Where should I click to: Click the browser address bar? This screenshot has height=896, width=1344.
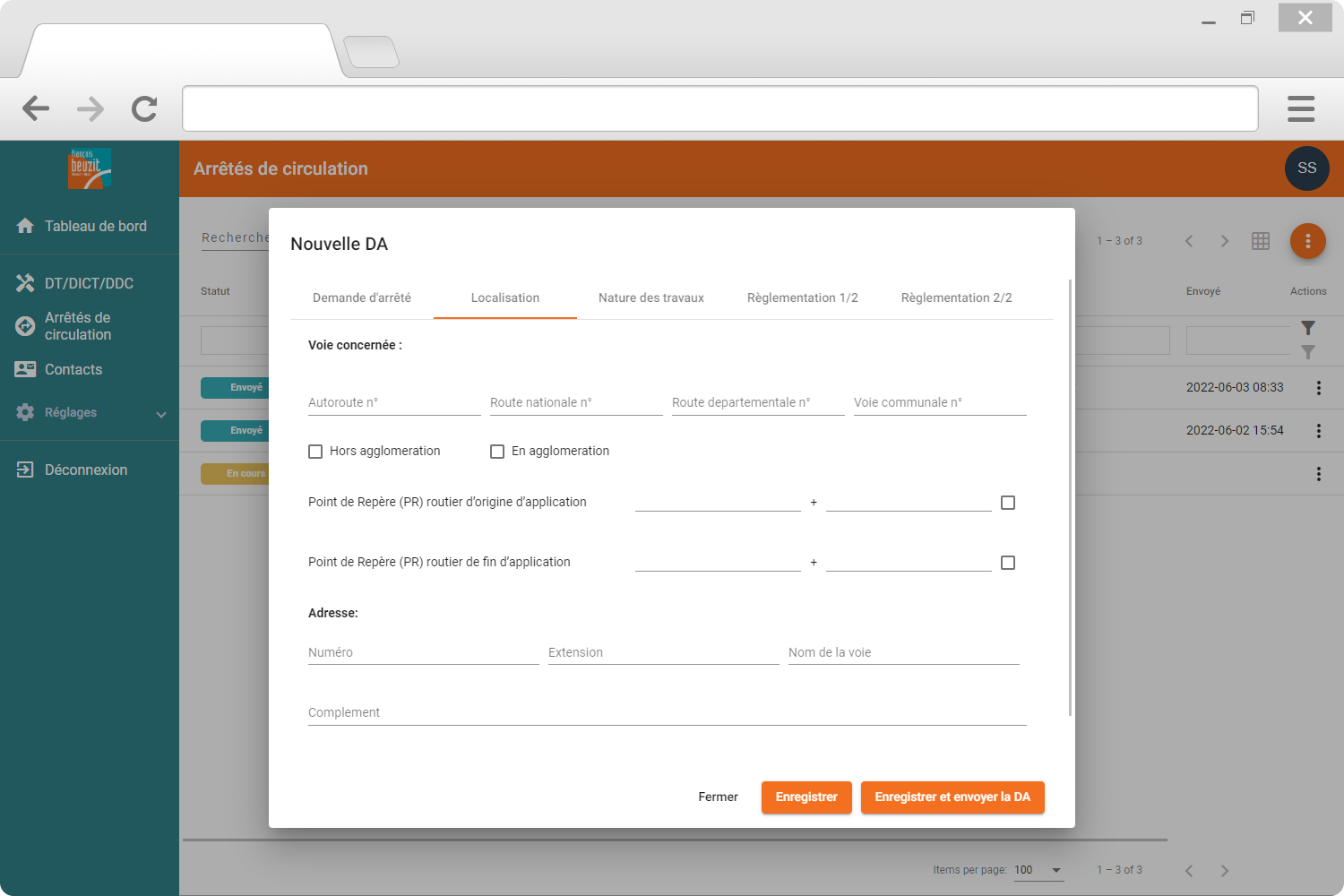coord(720,108)
